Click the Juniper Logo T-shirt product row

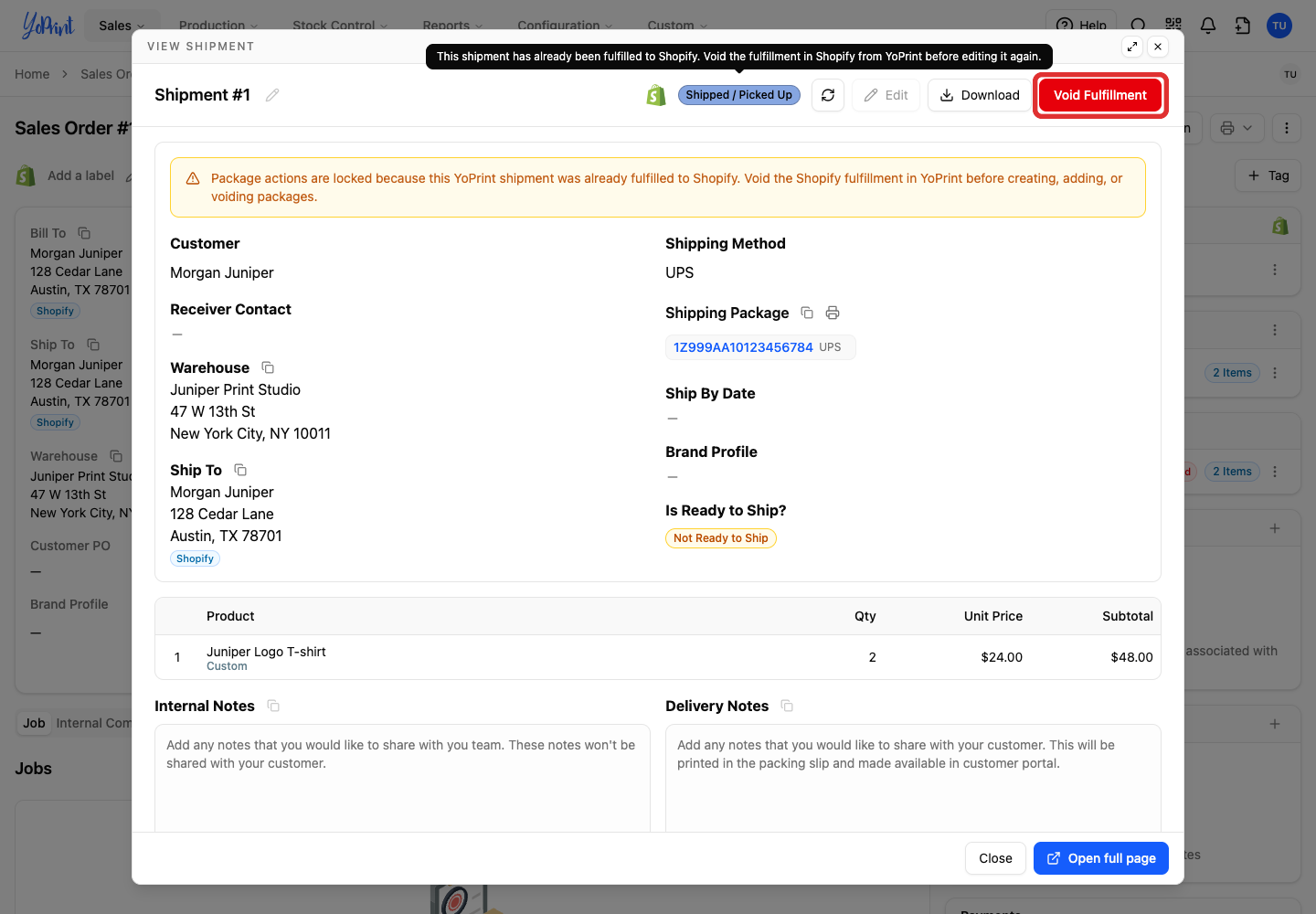point(658,657)
